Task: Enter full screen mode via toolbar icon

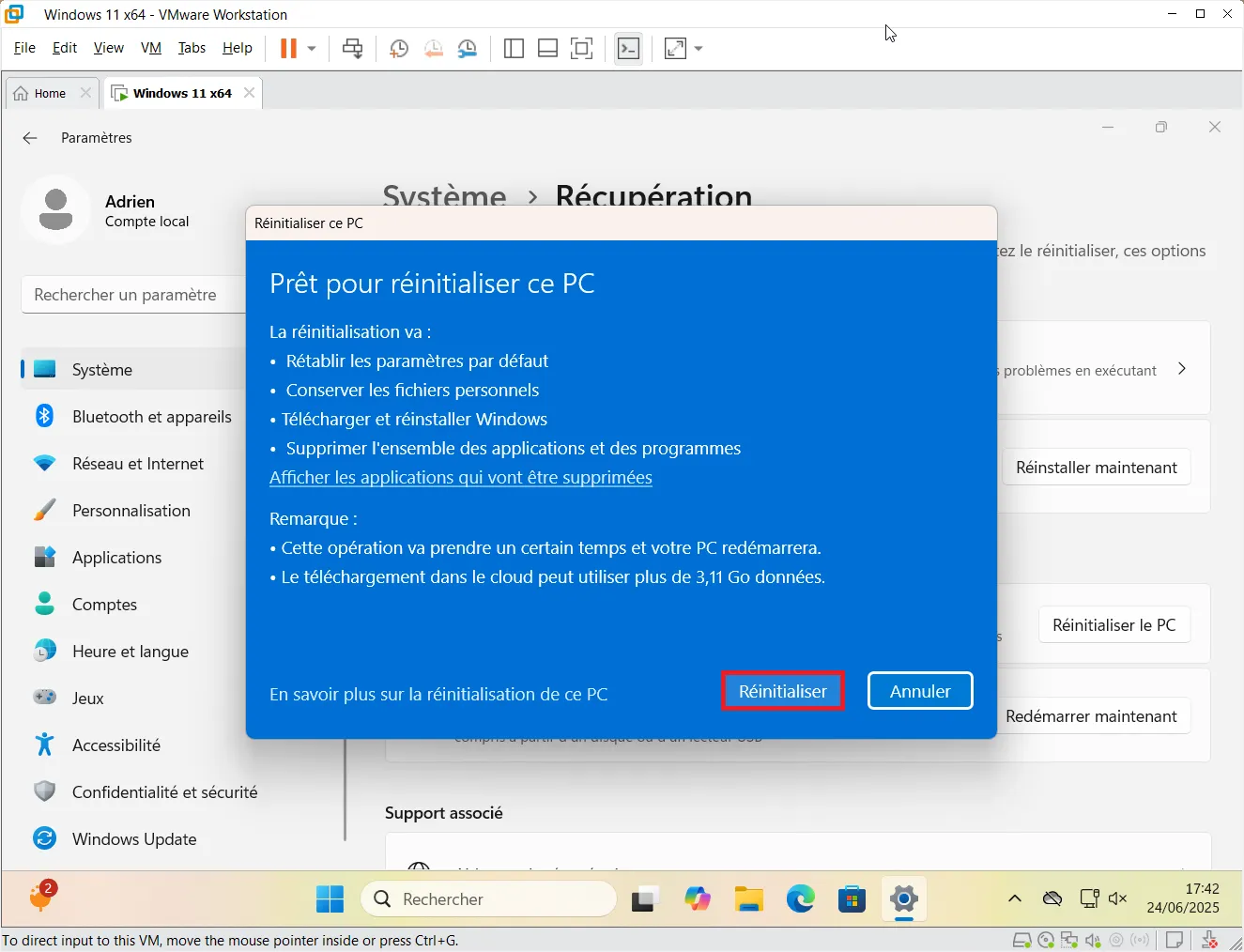Action: (x=582, y=49)
